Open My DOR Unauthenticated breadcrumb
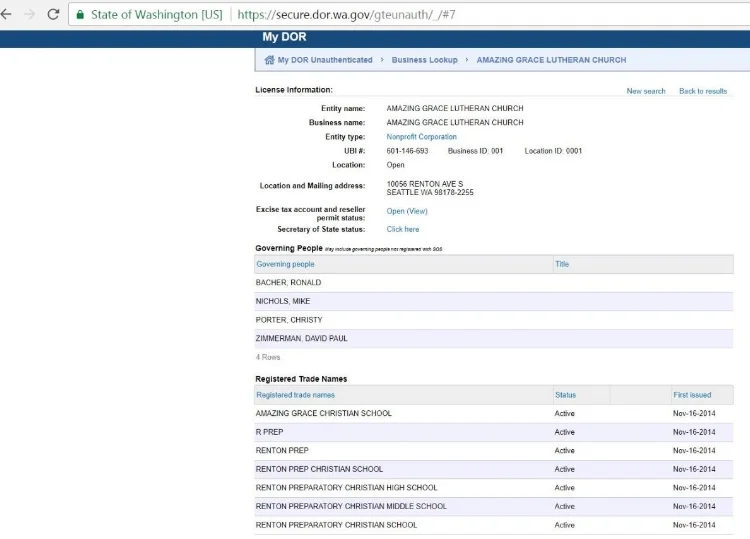 coord(325,60)
